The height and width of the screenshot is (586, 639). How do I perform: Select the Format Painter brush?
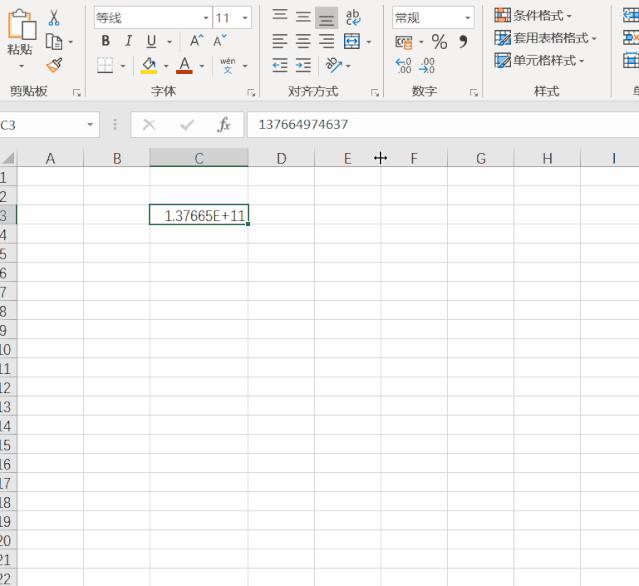pyautogui.click(x=54, y=65)
